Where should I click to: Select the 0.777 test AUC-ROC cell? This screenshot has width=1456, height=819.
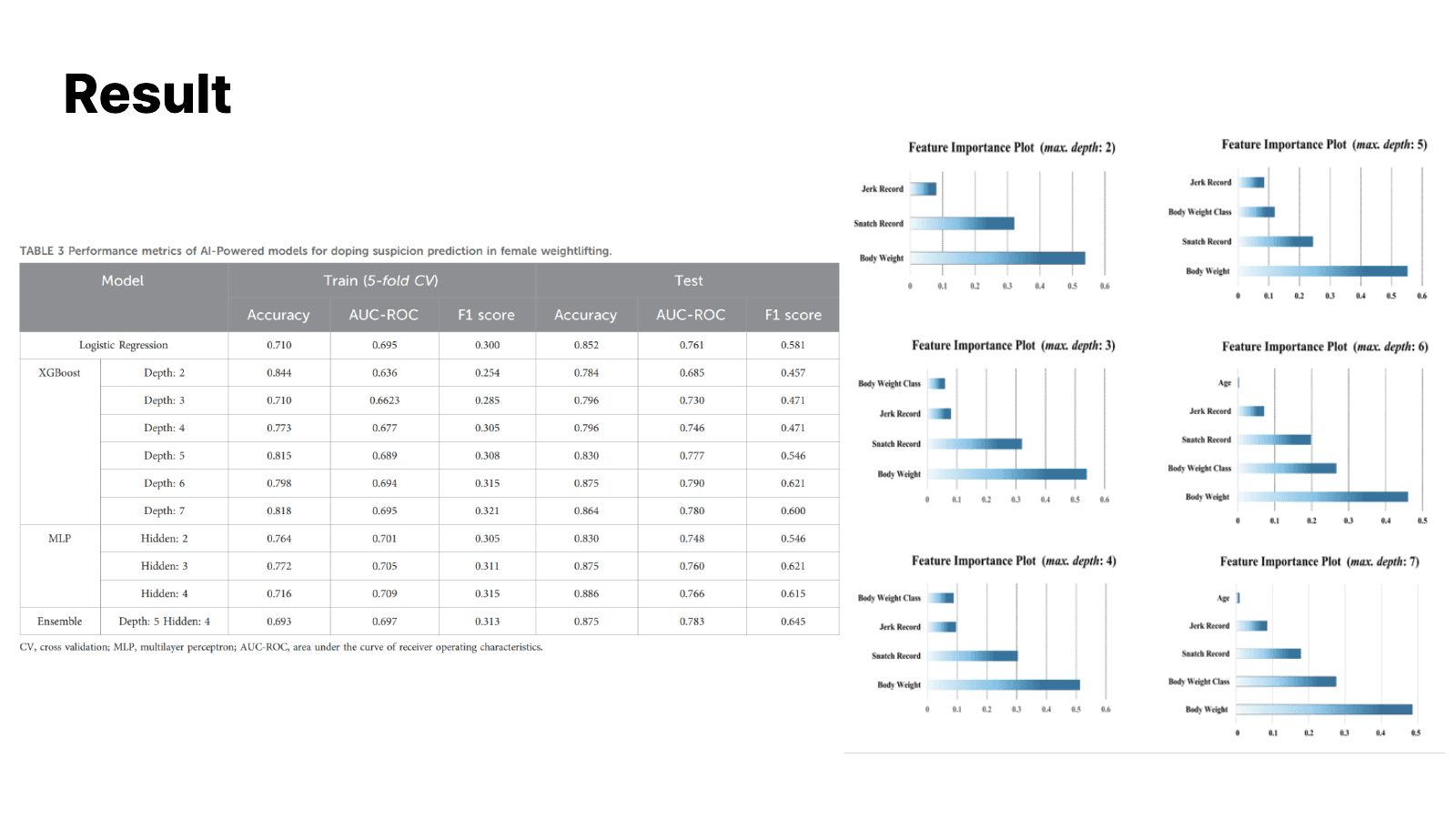click(692, 456)
